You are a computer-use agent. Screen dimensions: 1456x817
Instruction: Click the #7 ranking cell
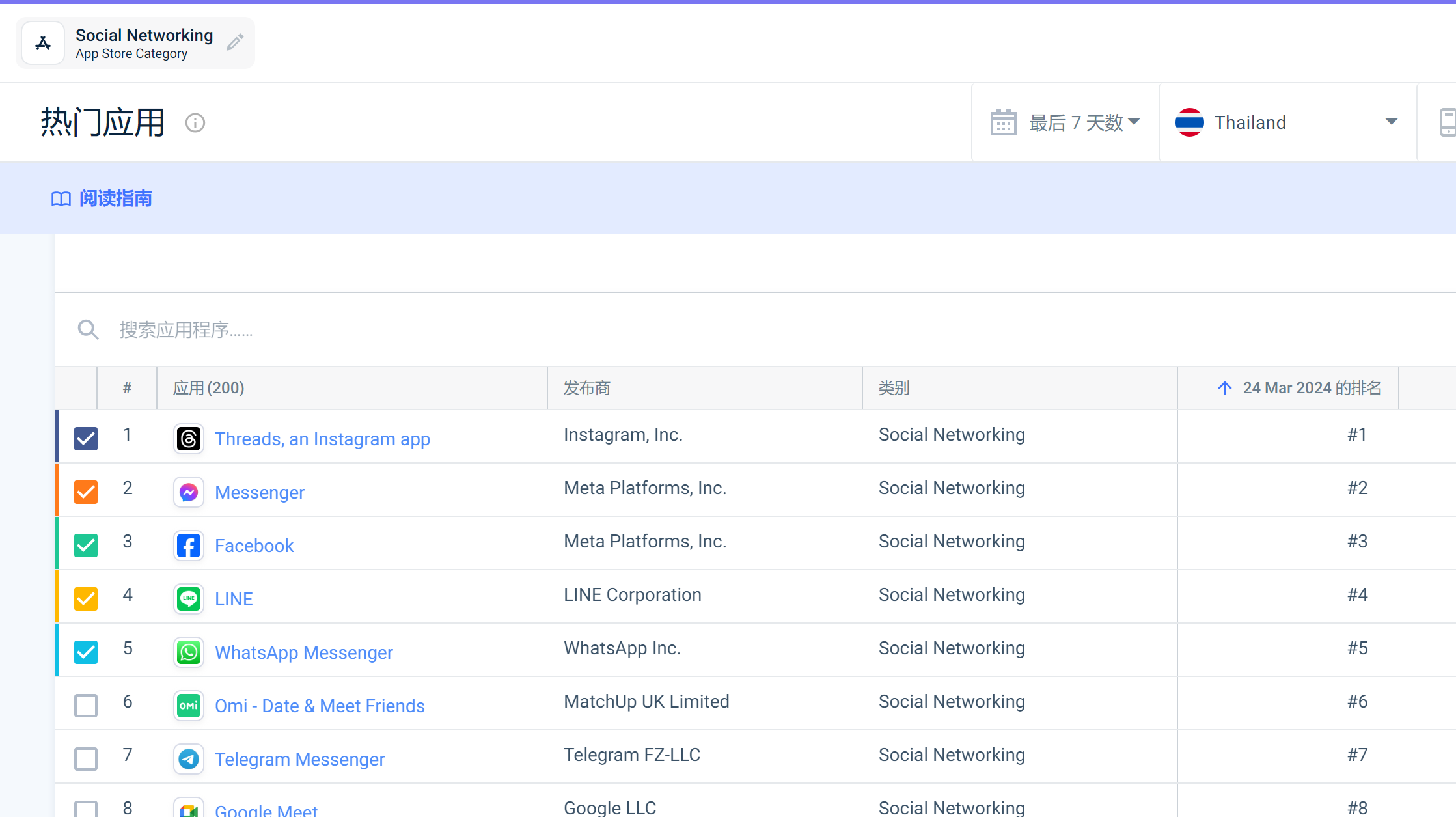[1357, 755]
